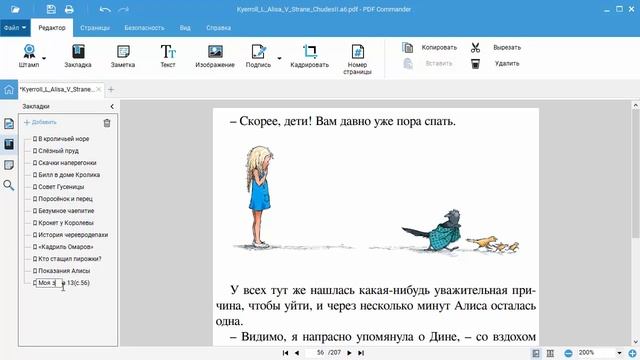Open the Файл menu
The image size is (640, 360).
(15, 28)
